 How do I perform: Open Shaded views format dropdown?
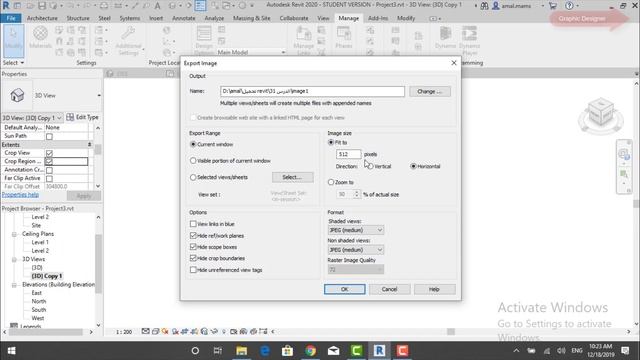356,230
